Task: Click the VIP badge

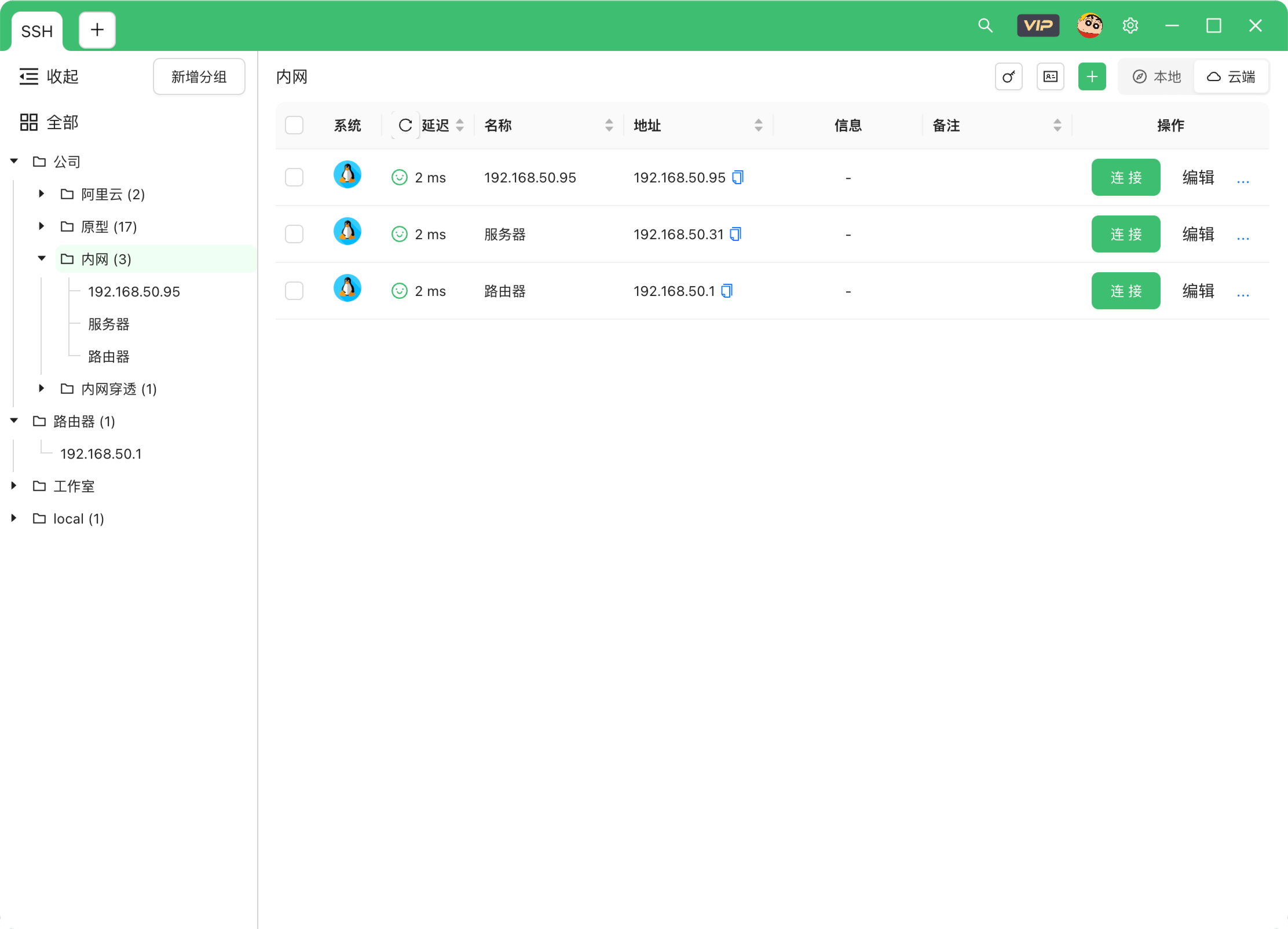Action: pos(1038,26)
